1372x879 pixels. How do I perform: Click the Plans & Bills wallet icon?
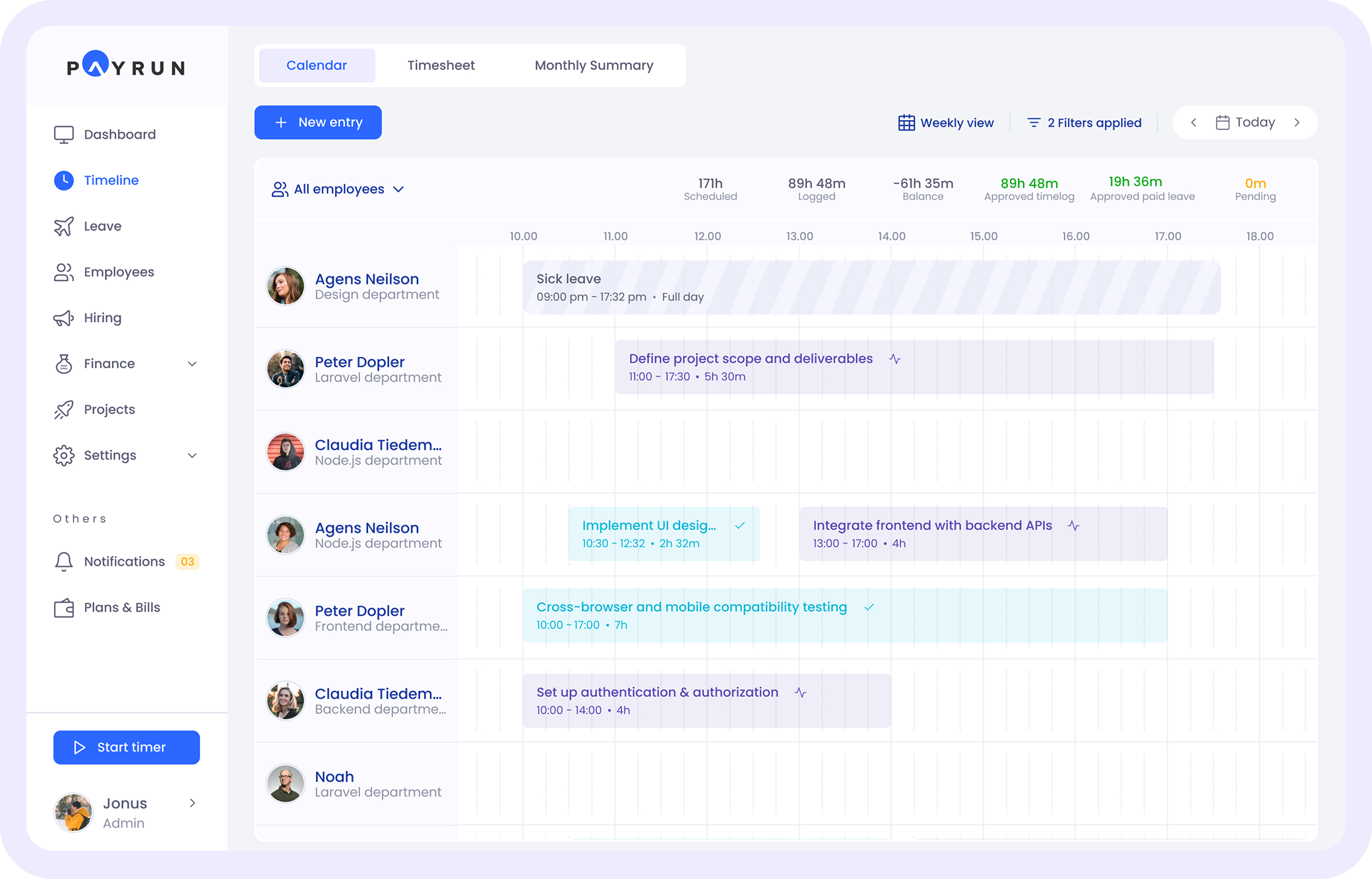[63, 608]
